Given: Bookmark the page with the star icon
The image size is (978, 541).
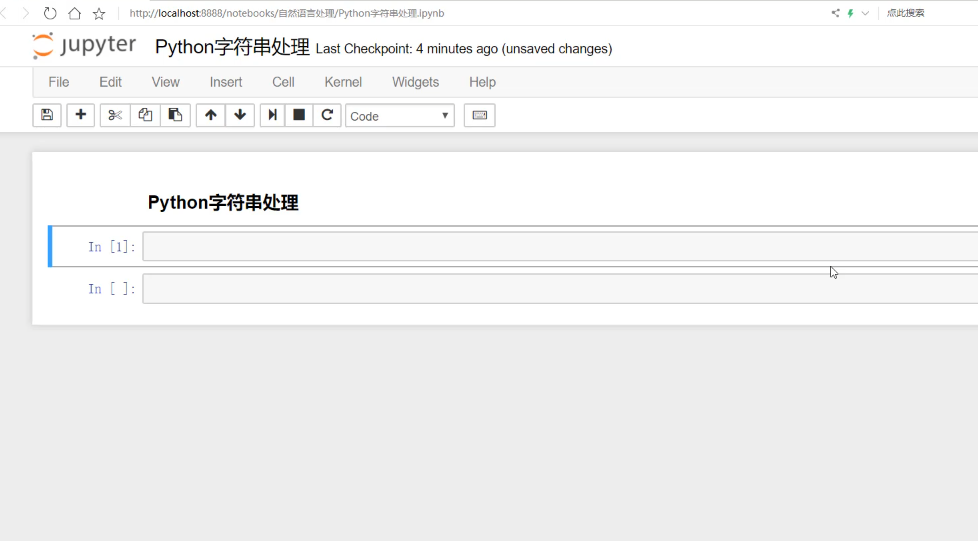Looking at the screenshot, I should click(x=99, y=14).
